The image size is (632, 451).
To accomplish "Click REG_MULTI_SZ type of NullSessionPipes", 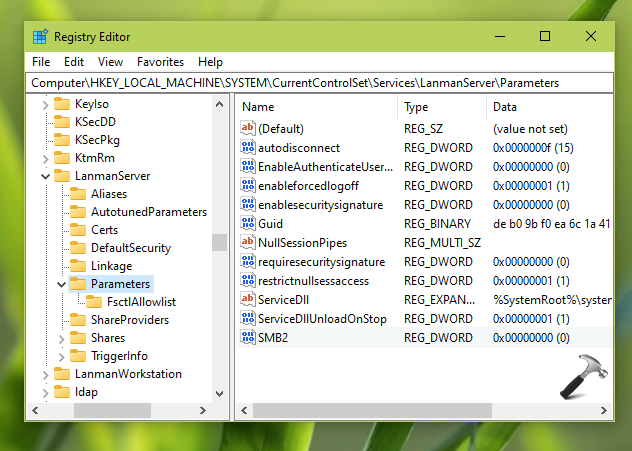I will click(442, 243).
